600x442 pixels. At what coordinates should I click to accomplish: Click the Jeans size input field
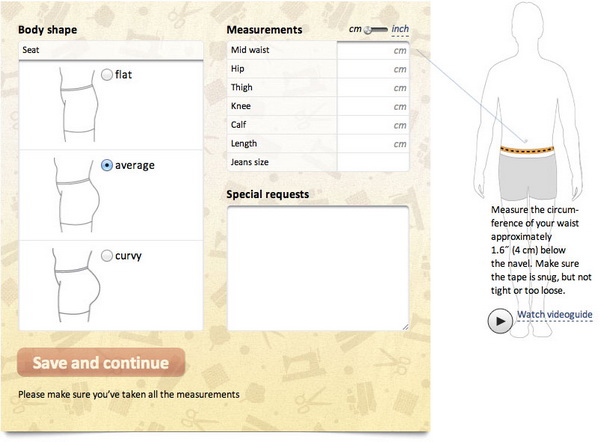[372, 162]
